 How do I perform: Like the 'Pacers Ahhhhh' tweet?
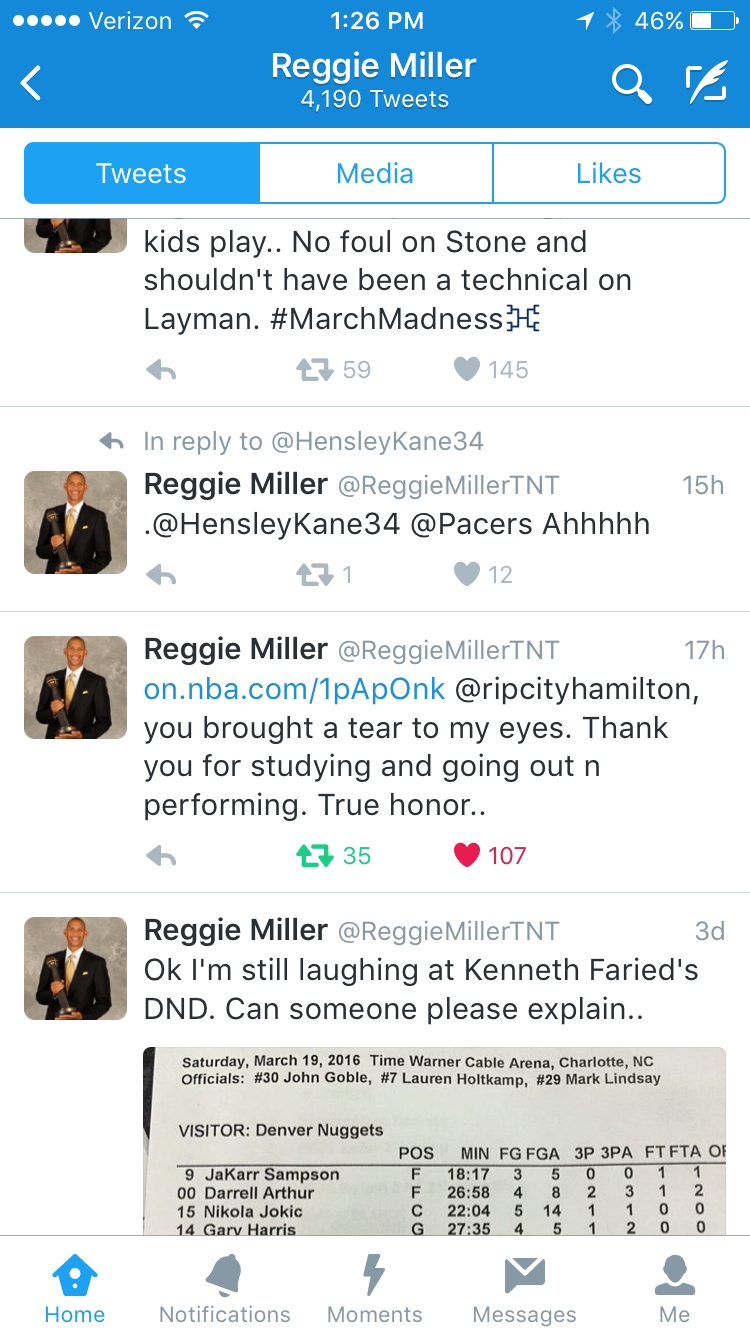[467, 575]
